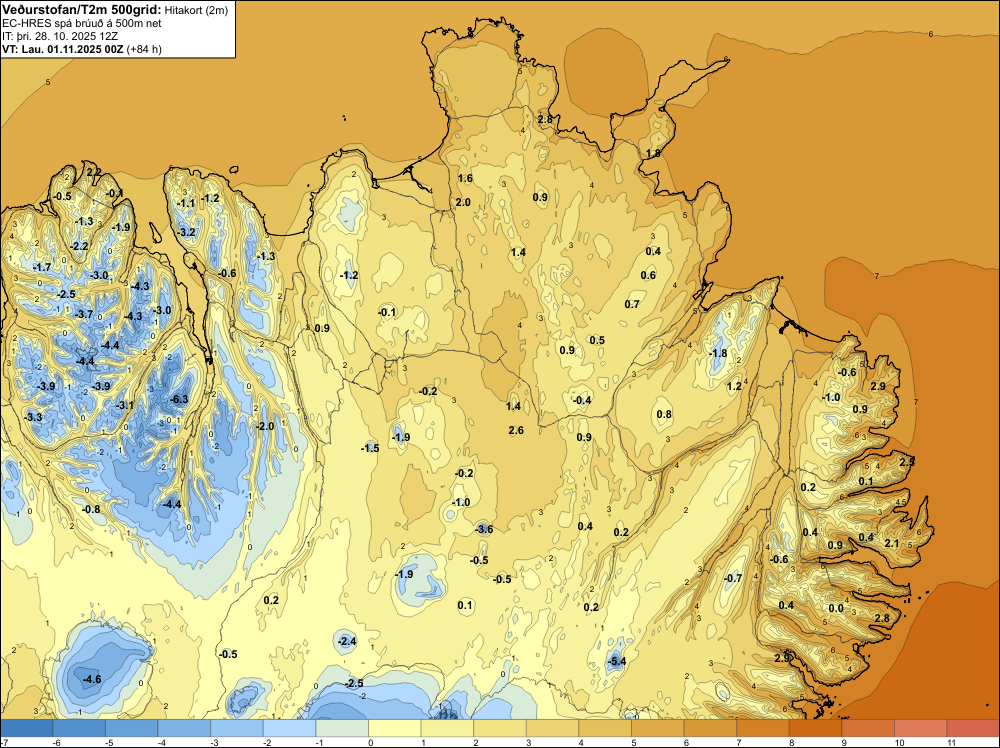Click the -0.8 temperature label
1000x748 pixels.
(x=91, y=509)
